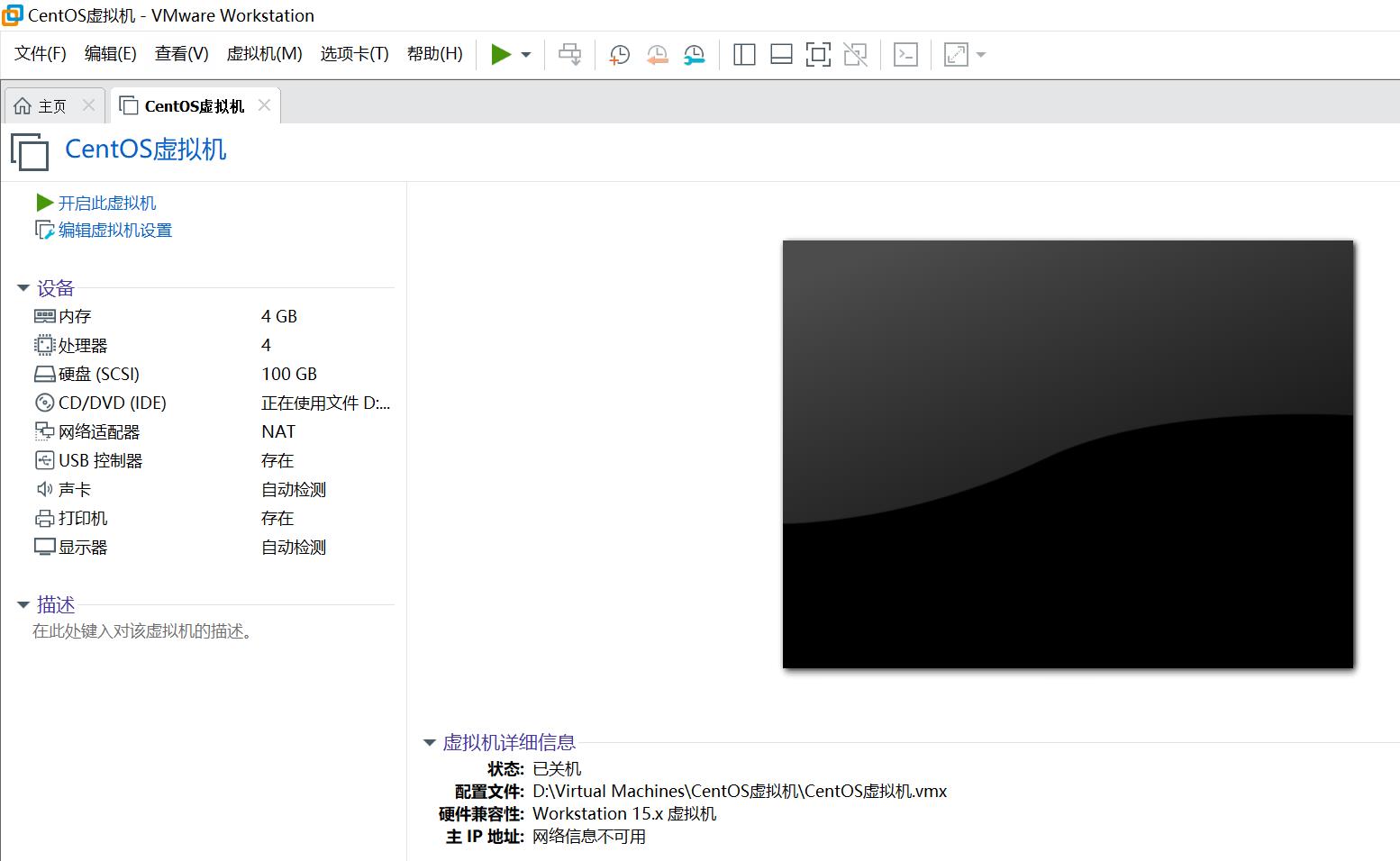Open the 文件(F) menu
The height and width of the screenshot is (861, 1400).
(x=41, y=54)
